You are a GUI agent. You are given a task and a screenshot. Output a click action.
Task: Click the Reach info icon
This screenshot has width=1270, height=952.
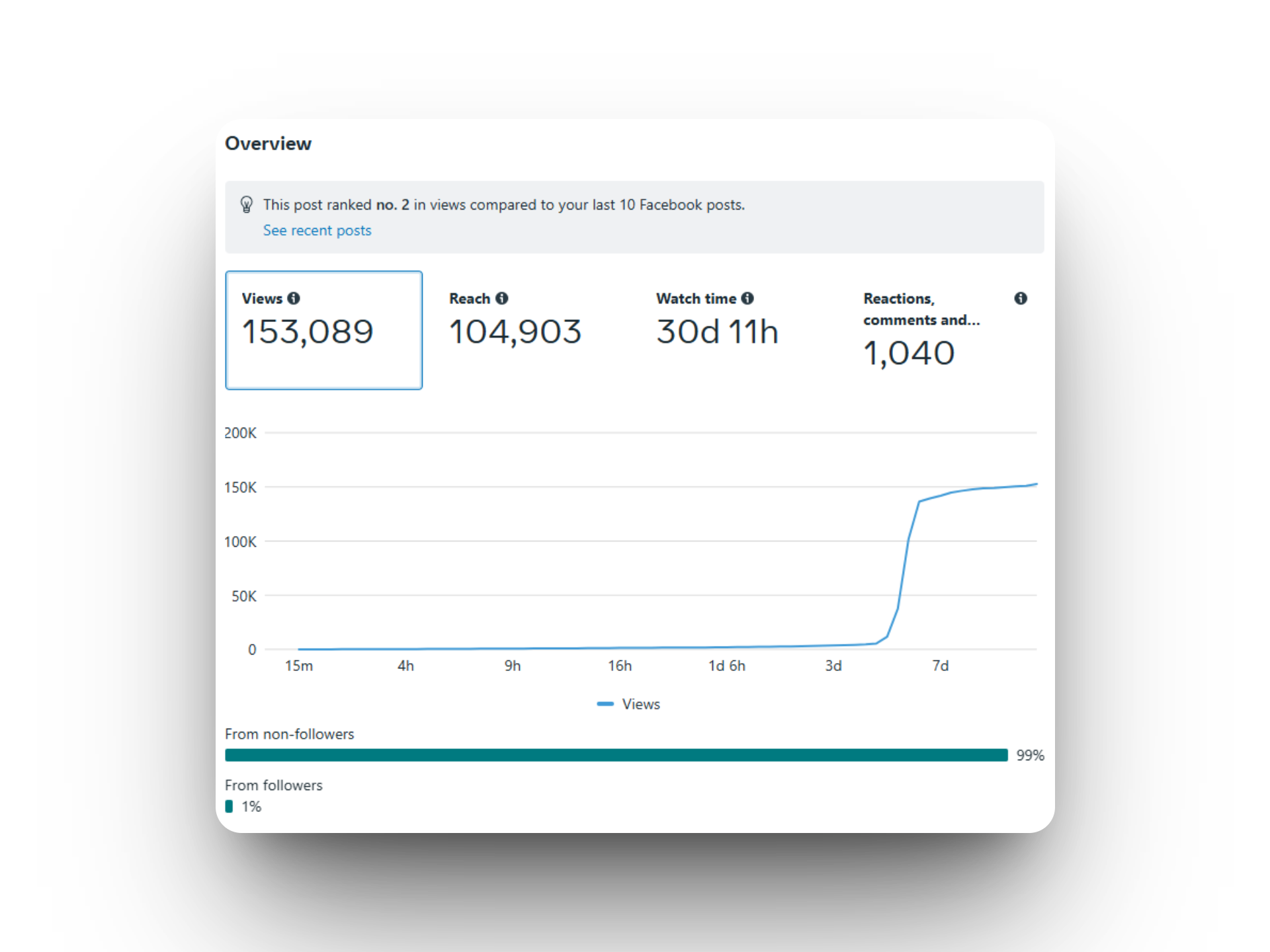coord(503,299)
